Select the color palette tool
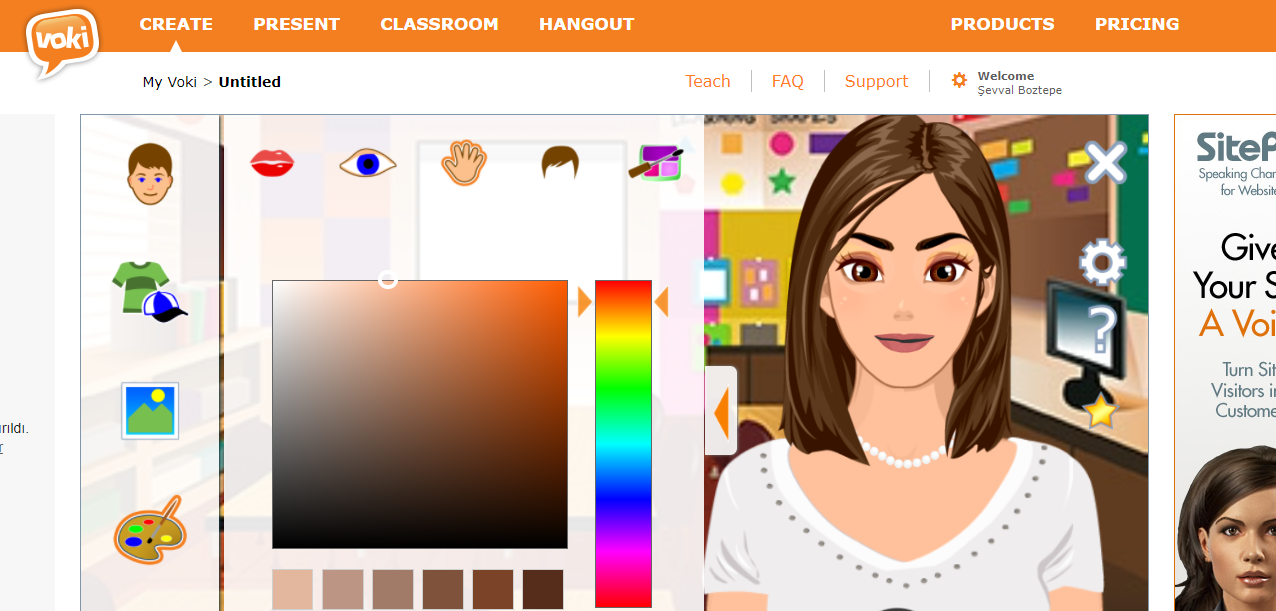The image size is (1276, 611). tap(149, 531)
